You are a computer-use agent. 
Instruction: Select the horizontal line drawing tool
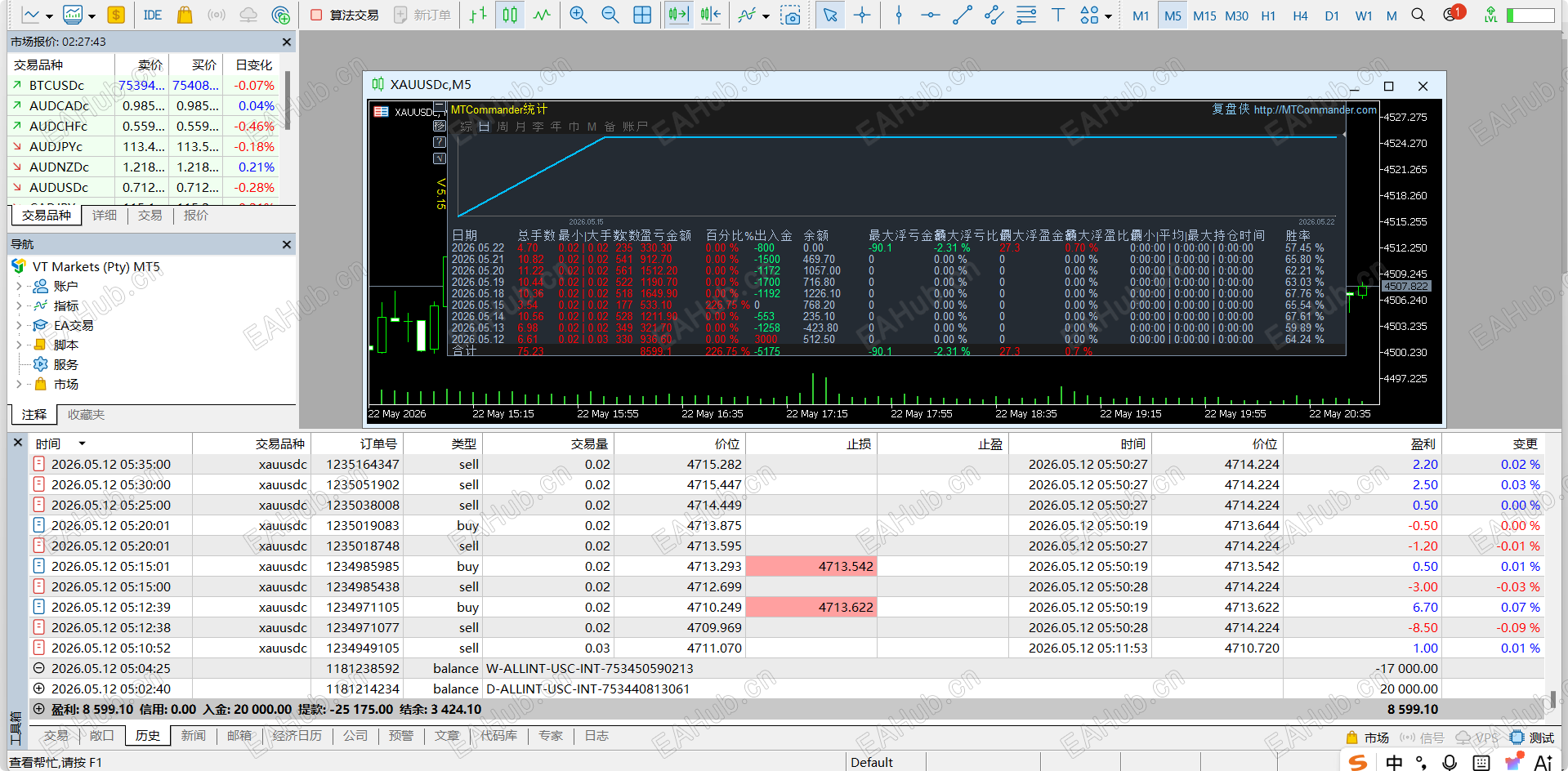coord(930,15)
